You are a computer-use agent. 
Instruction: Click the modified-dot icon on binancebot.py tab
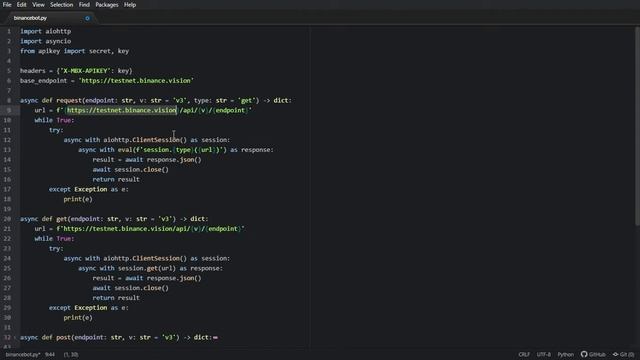(87, 18)
